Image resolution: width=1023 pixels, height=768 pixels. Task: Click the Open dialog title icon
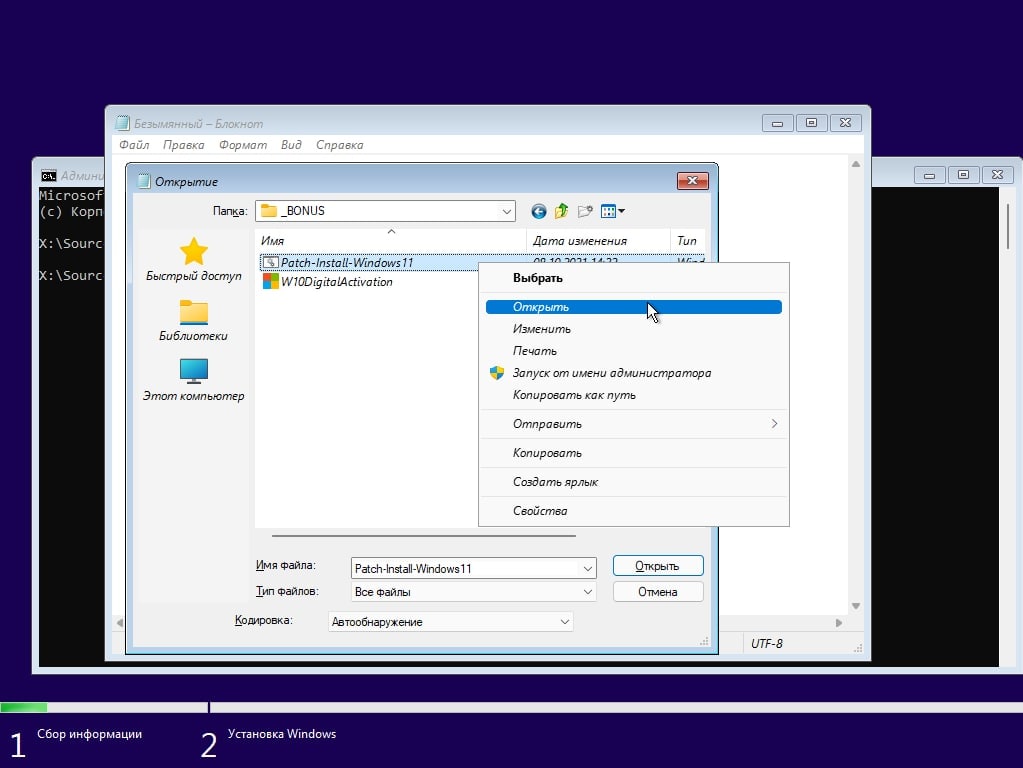click(144, 181)
